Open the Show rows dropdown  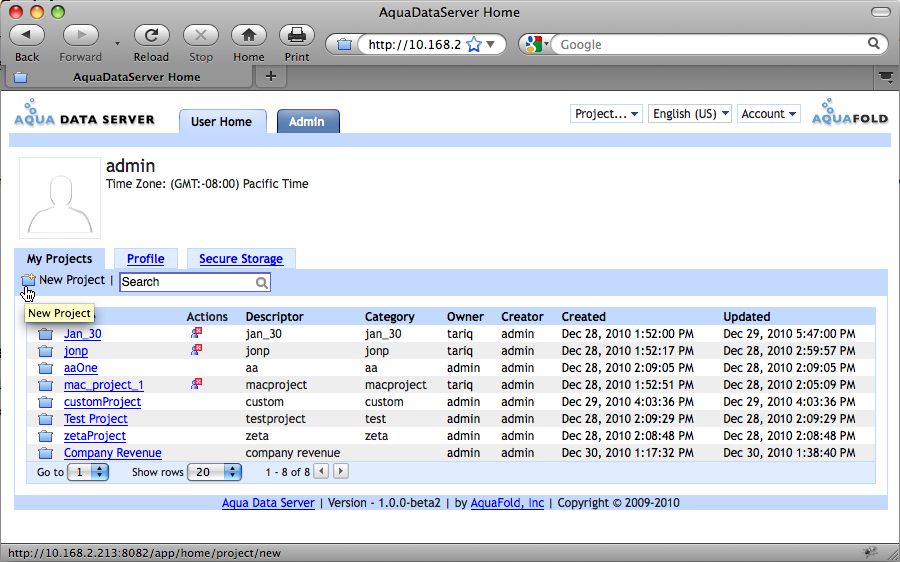215,472
